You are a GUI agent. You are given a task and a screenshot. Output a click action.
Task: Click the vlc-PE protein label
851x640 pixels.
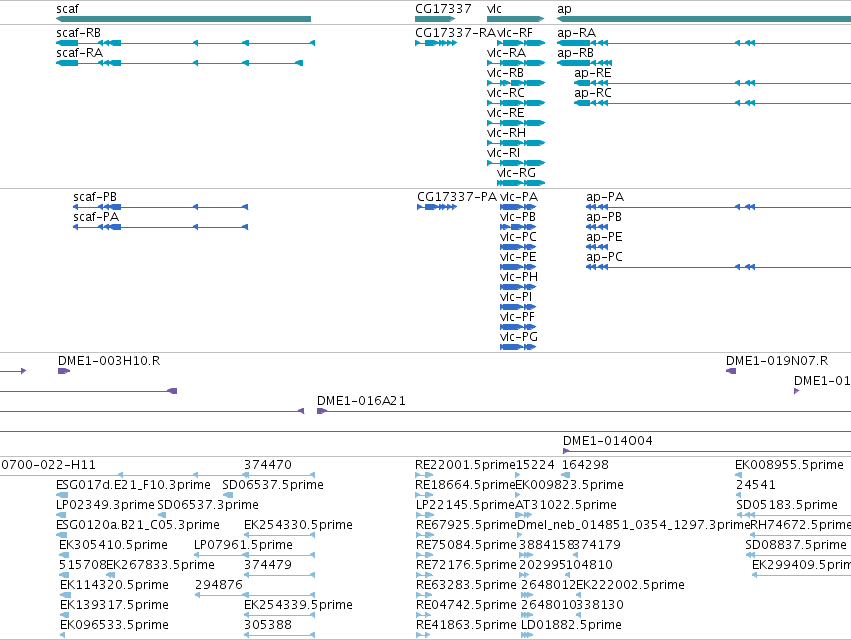pos(518,257)
